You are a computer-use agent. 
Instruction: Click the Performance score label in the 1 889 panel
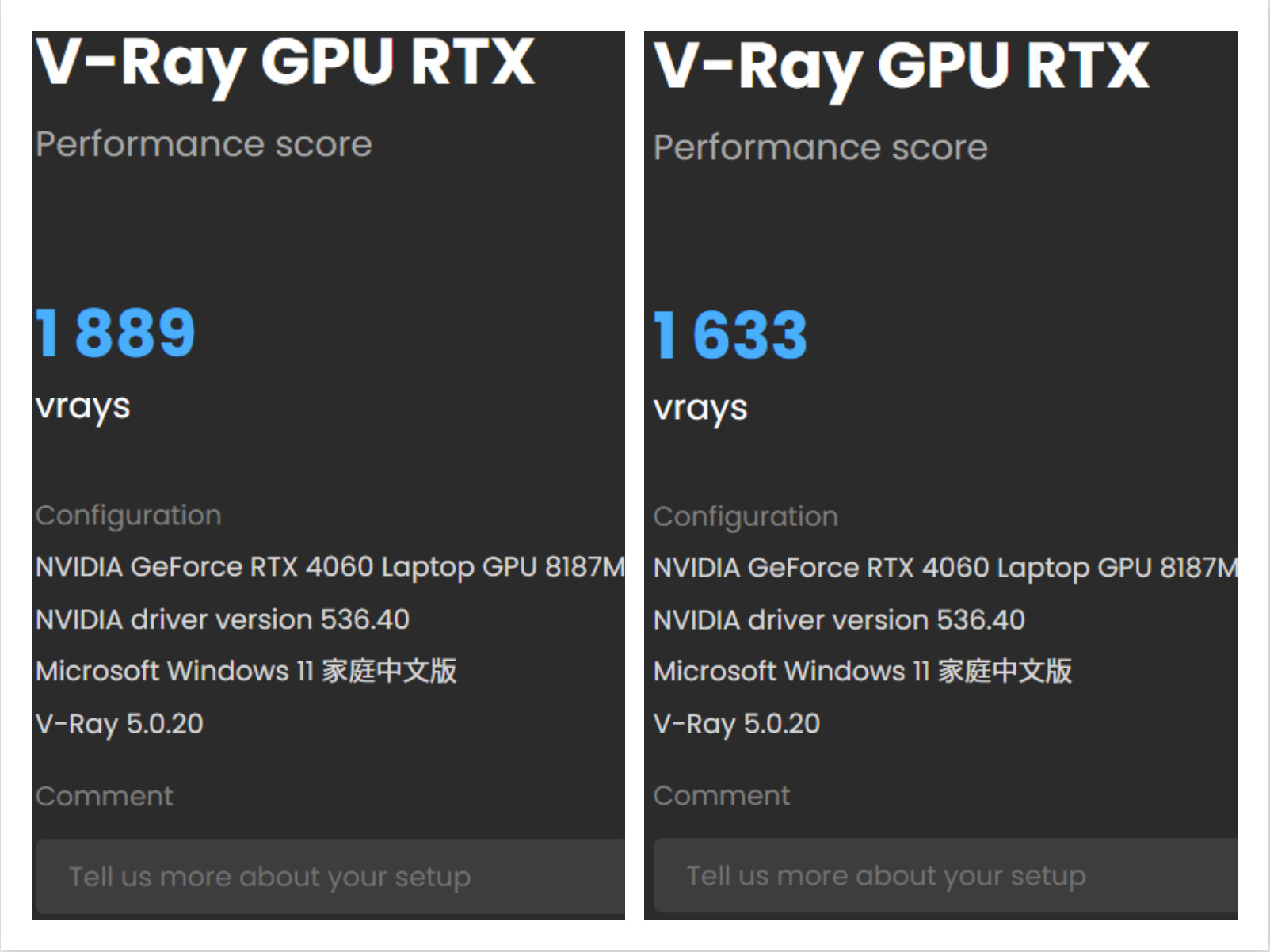coord(204,144)
